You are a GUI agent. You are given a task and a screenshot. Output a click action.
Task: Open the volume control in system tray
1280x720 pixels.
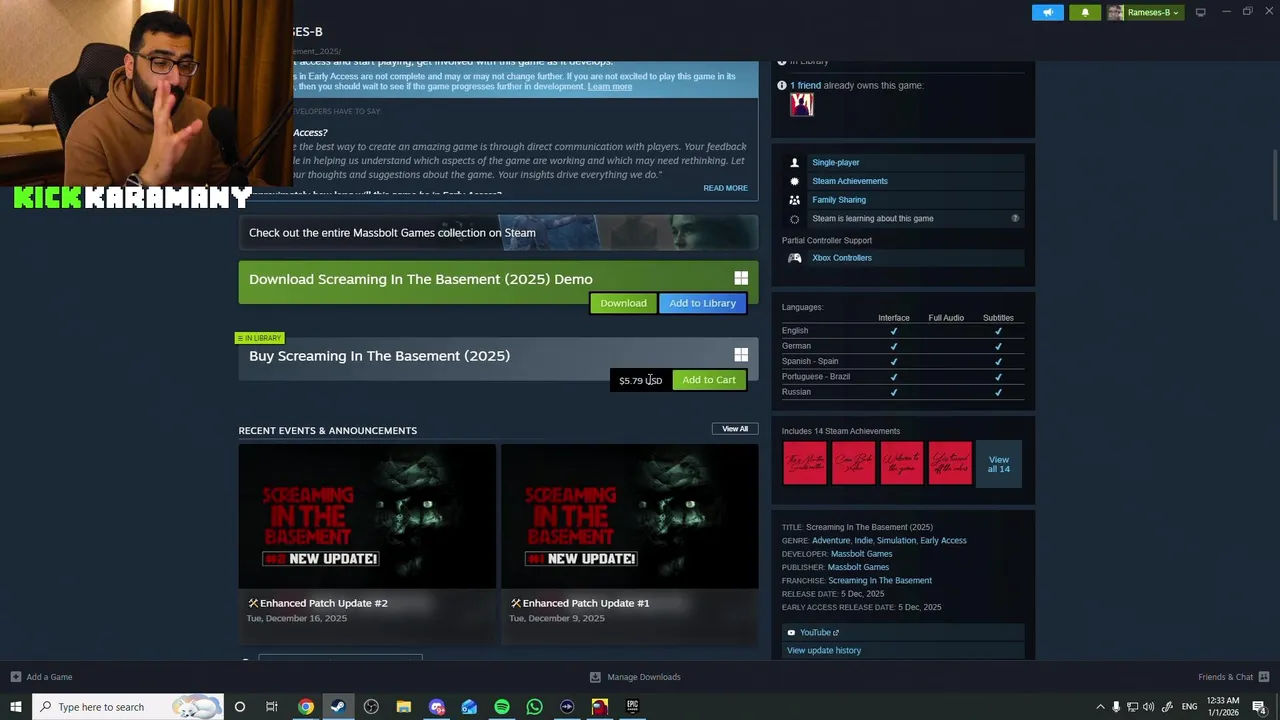point(1148,707)
